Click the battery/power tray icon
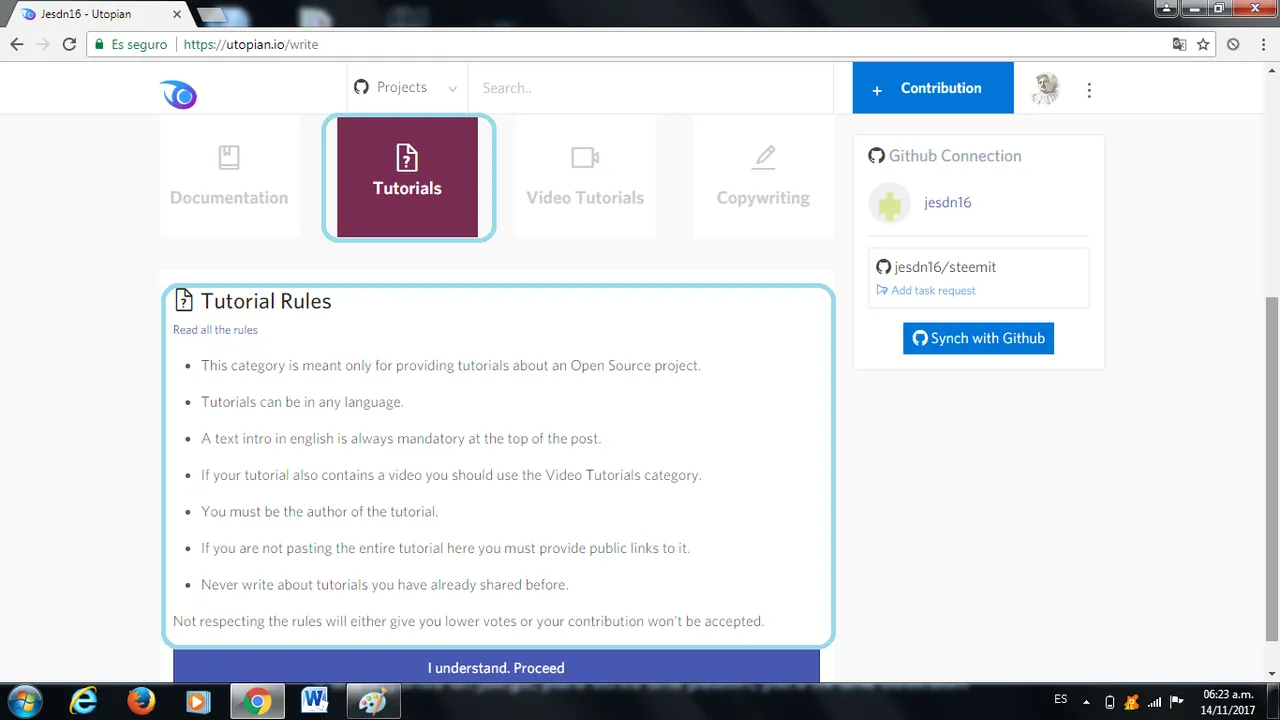This screenshot has width=1280, height=720. 1110,702
